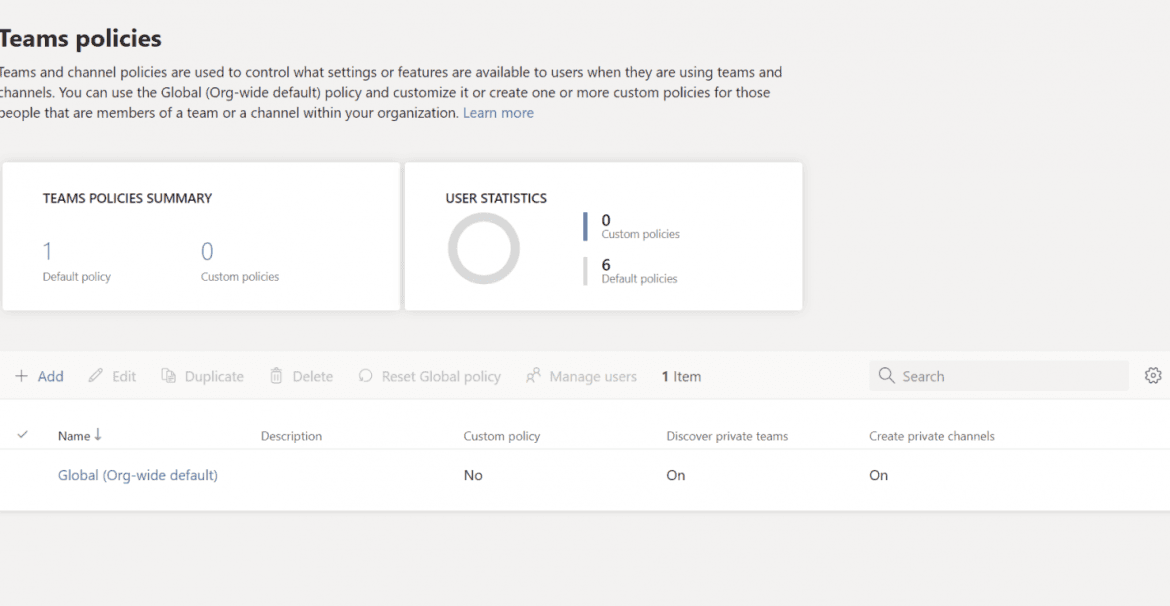Click the "1" Default policy count in summary
The width and height of the screenshot is (1170, 606).
click(48, 252)
